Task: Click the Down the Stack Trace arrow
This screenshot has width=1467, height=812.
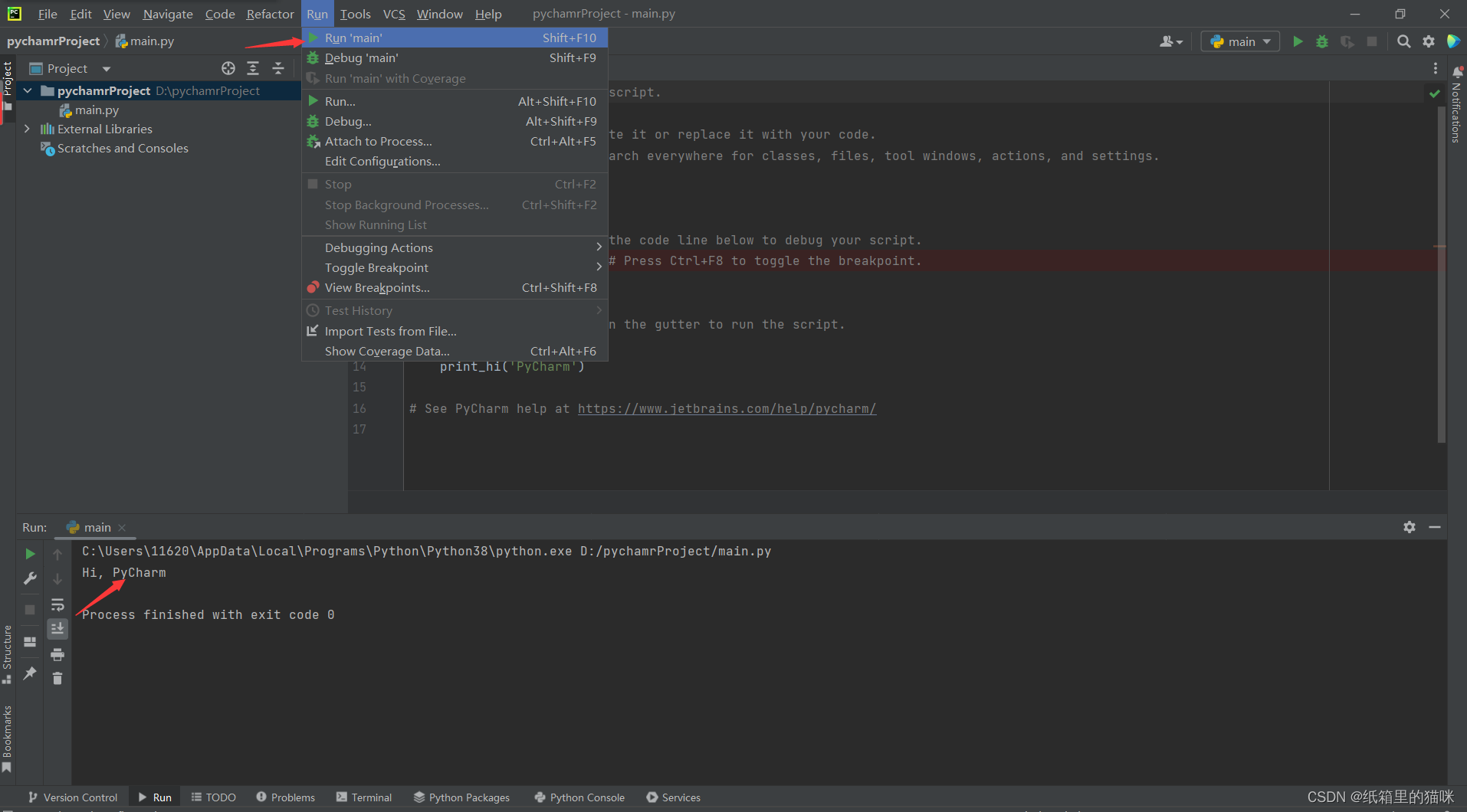Action: click(57, 579)
